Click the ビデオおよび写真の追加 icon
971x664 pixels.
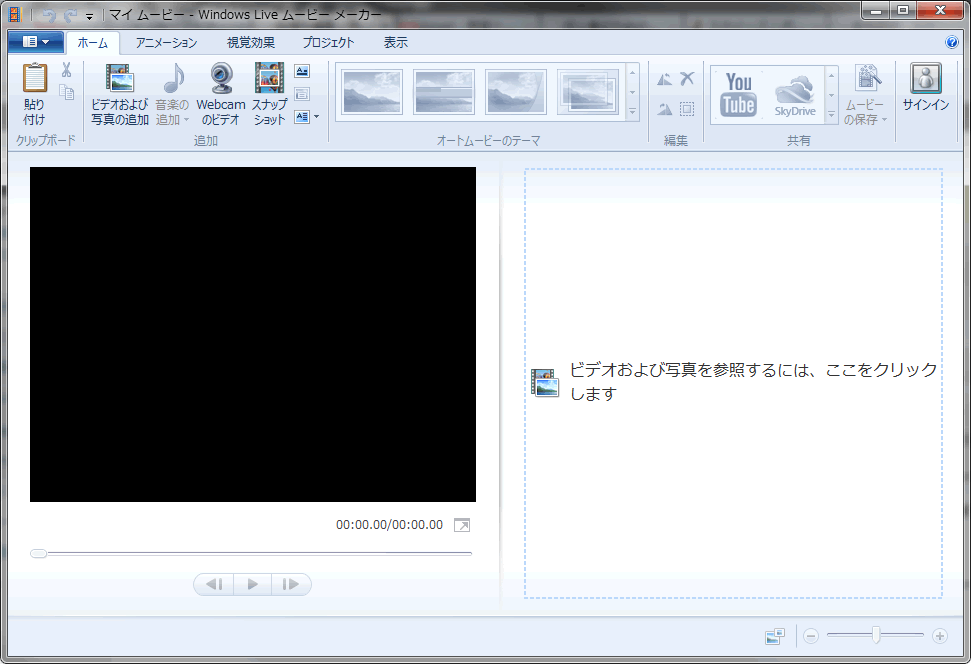[119, 80]
